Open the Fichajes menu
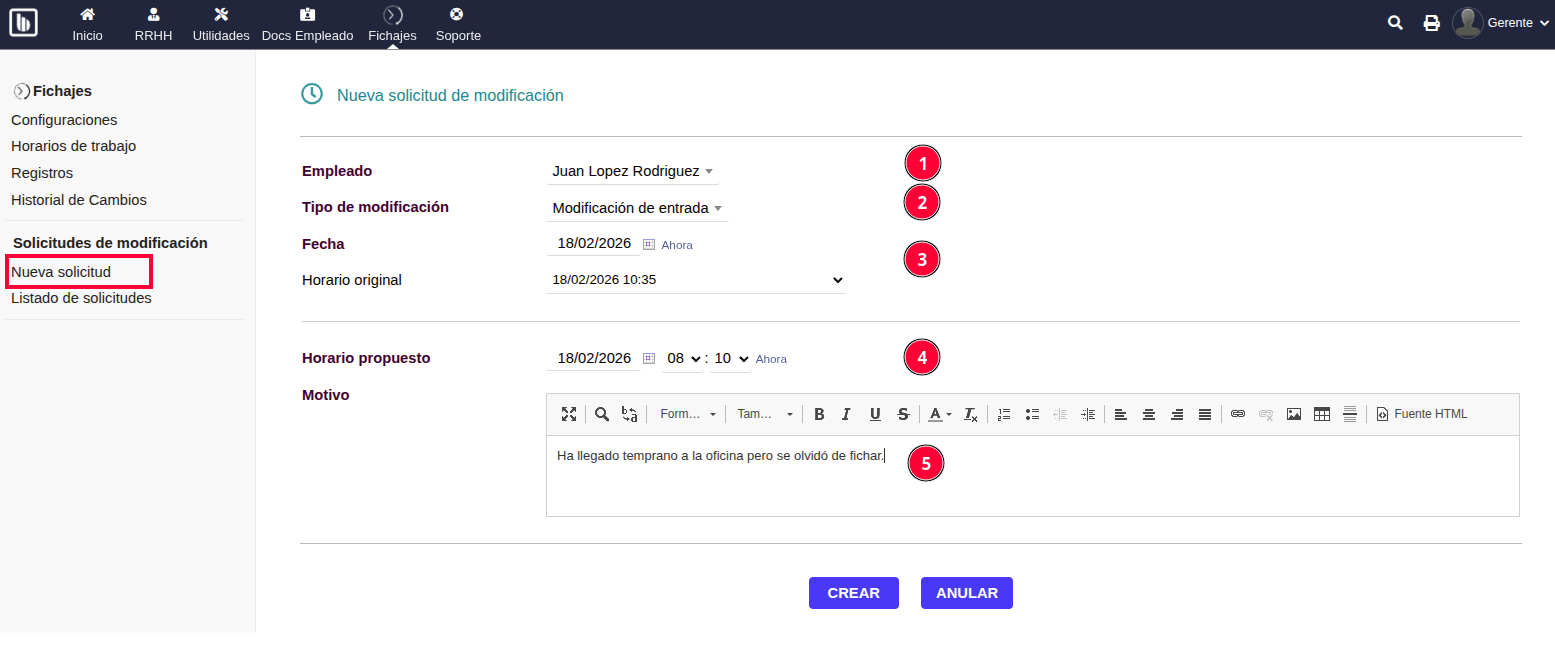 (392, 24)
